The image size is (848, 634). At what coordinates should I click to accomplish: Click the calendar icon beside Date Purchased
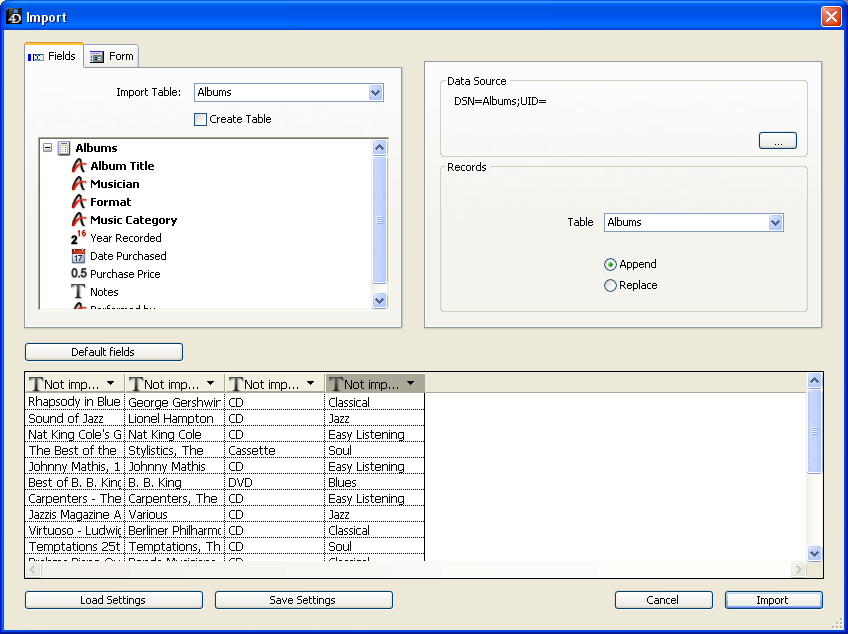click(x=79, y=256)
